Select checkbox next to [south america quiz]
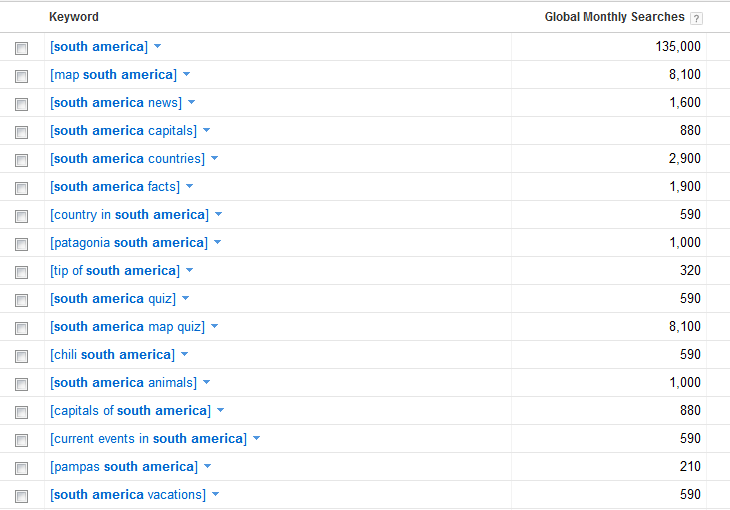The image size is (730, 510). pos(21,300)
